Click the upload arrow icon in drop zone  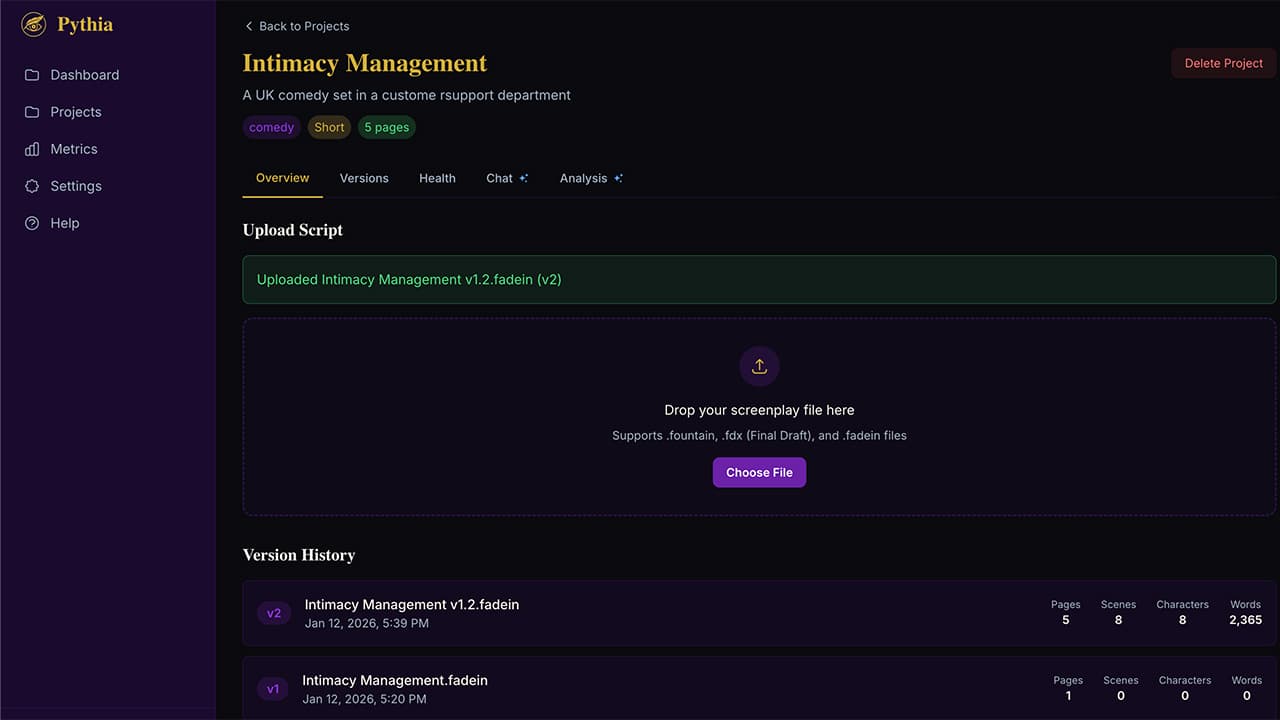click(x=759, y=367)
